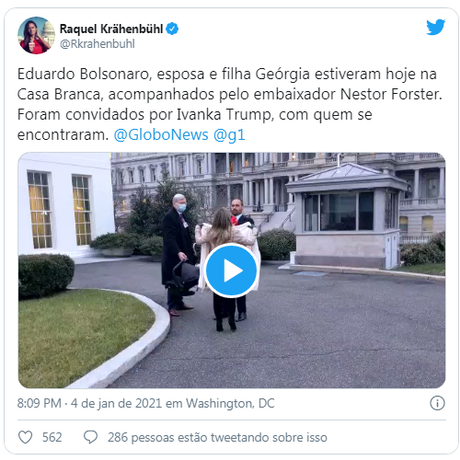Click the 4 de jan de 2021 date
The height and width of the screenshot is (460, 460).
[x=116, y=403]
